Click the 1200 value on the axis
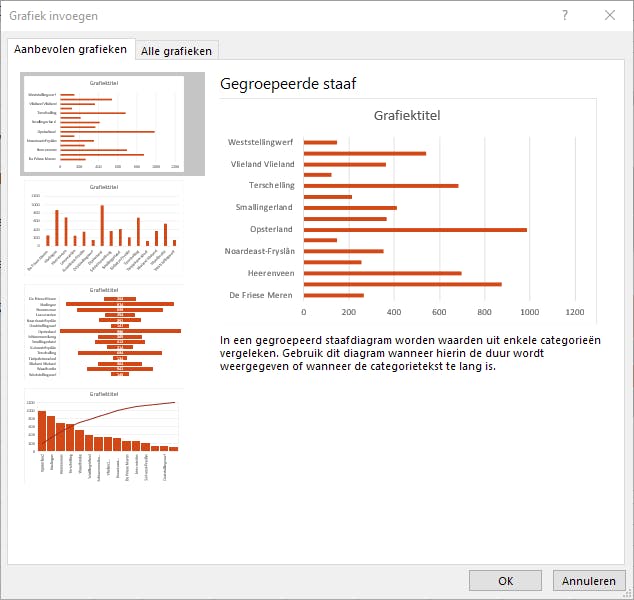 point(575,312)
